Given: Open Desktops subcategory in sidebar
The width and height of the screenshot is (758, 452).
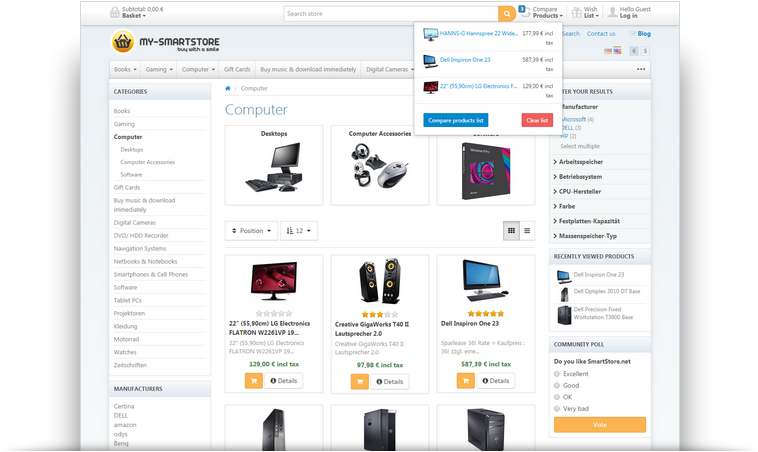Looking at the screenshot, I should pos(132,150).
